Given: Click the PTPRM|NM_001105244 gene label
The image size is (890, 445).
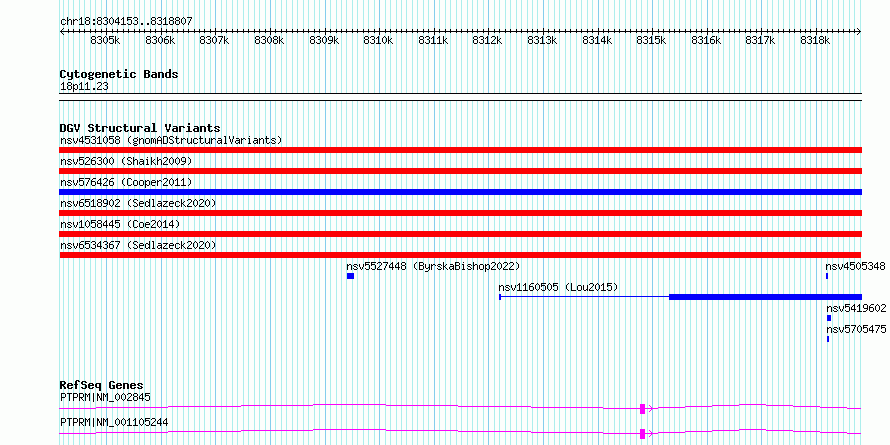Looking at the screenshot, I should click(114, 422).
